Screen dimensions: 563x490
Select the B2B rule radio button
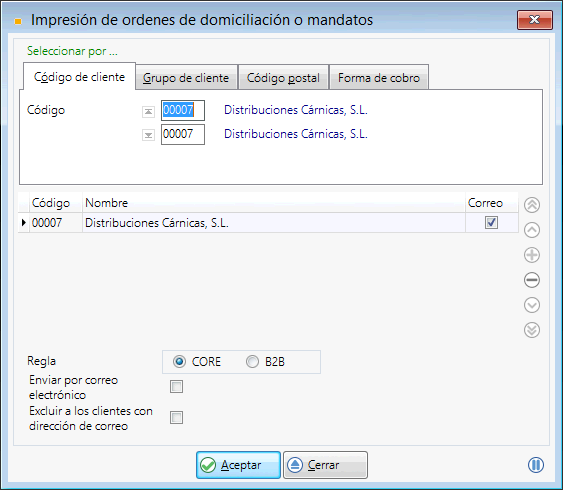[x=252, y=361]
